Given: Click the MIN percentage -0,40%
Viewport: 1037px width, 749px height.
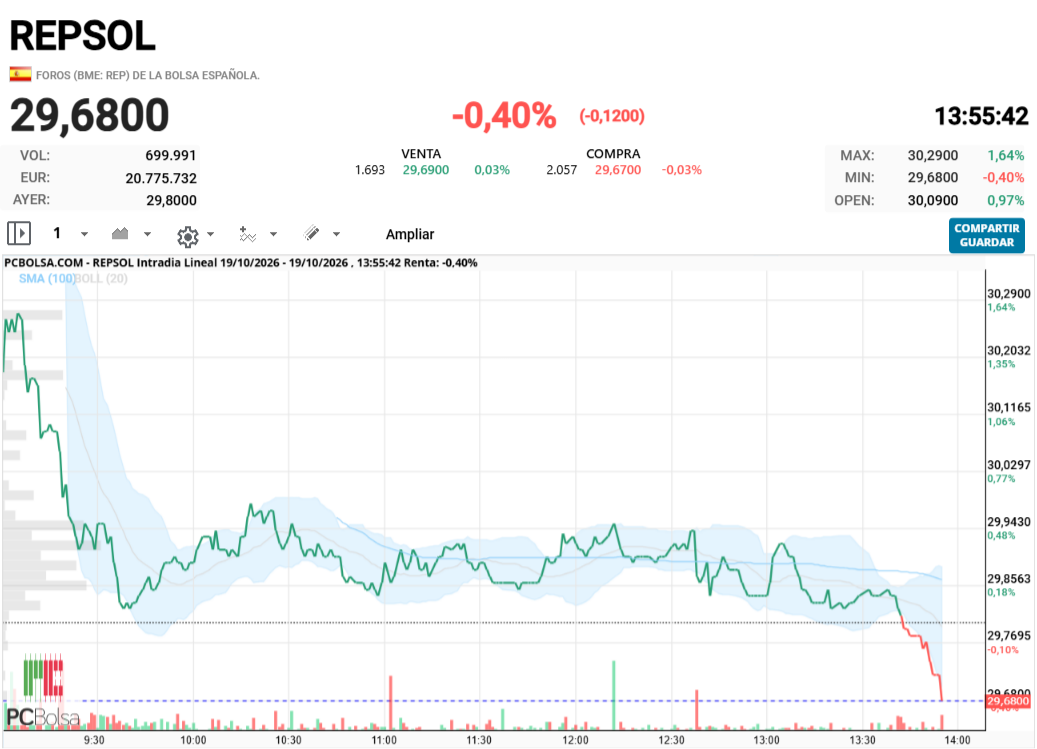Looking at the screenshot, I should click(x=1003, y=178).
